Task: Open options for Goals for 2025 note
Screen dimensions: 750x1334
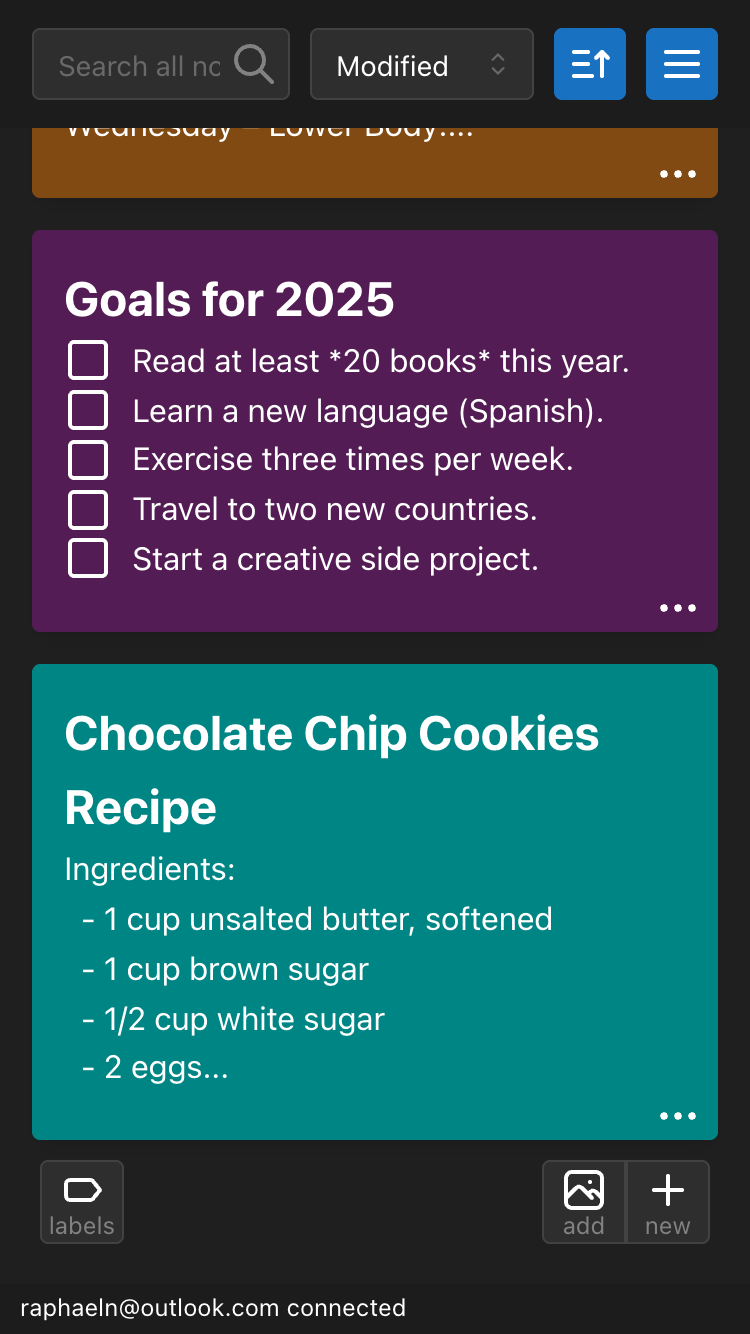Action: click(678, 608)
